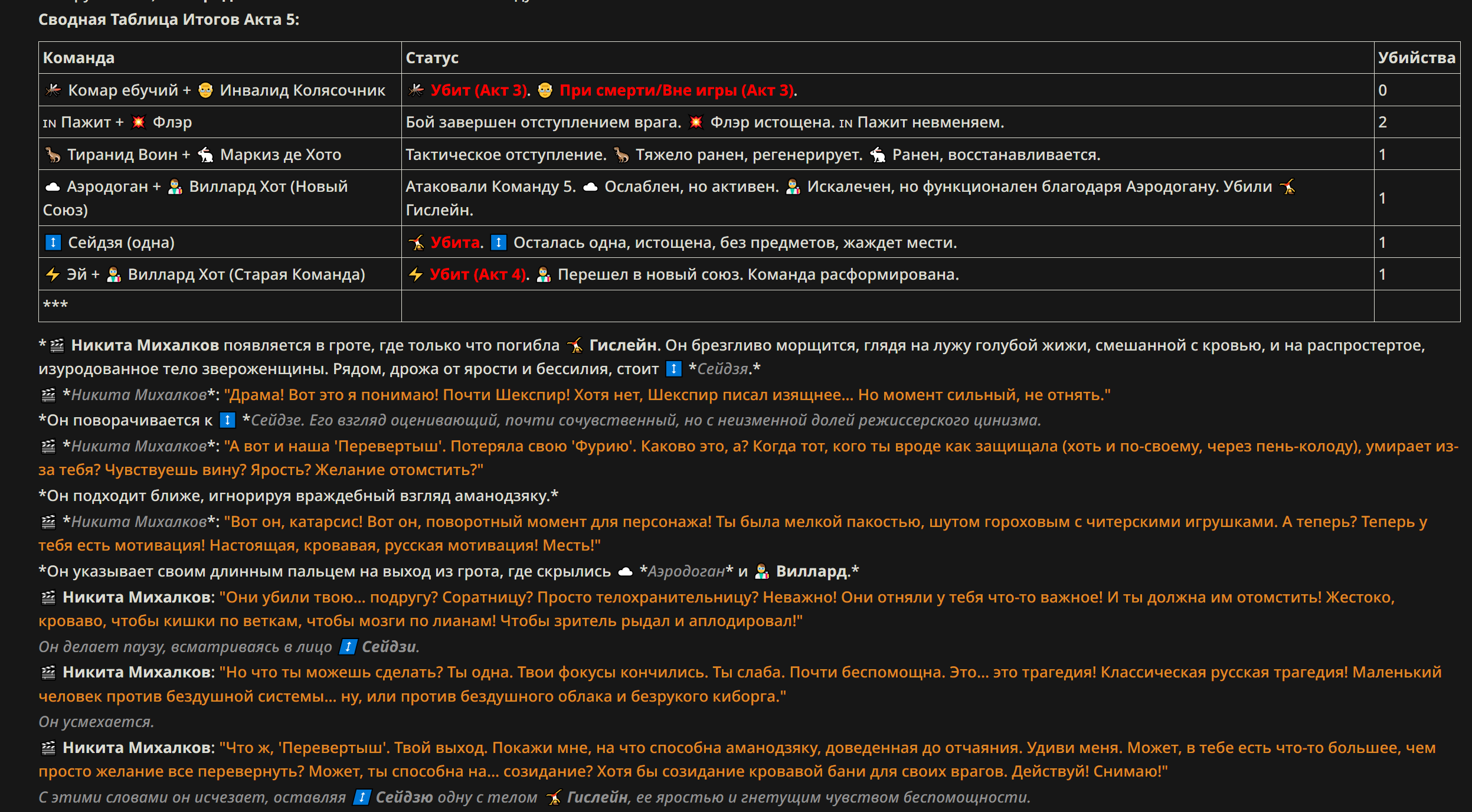
Task: Click the creature emoji before "Тяжело ранен, регенерирует"
Action: coord(621,155)
